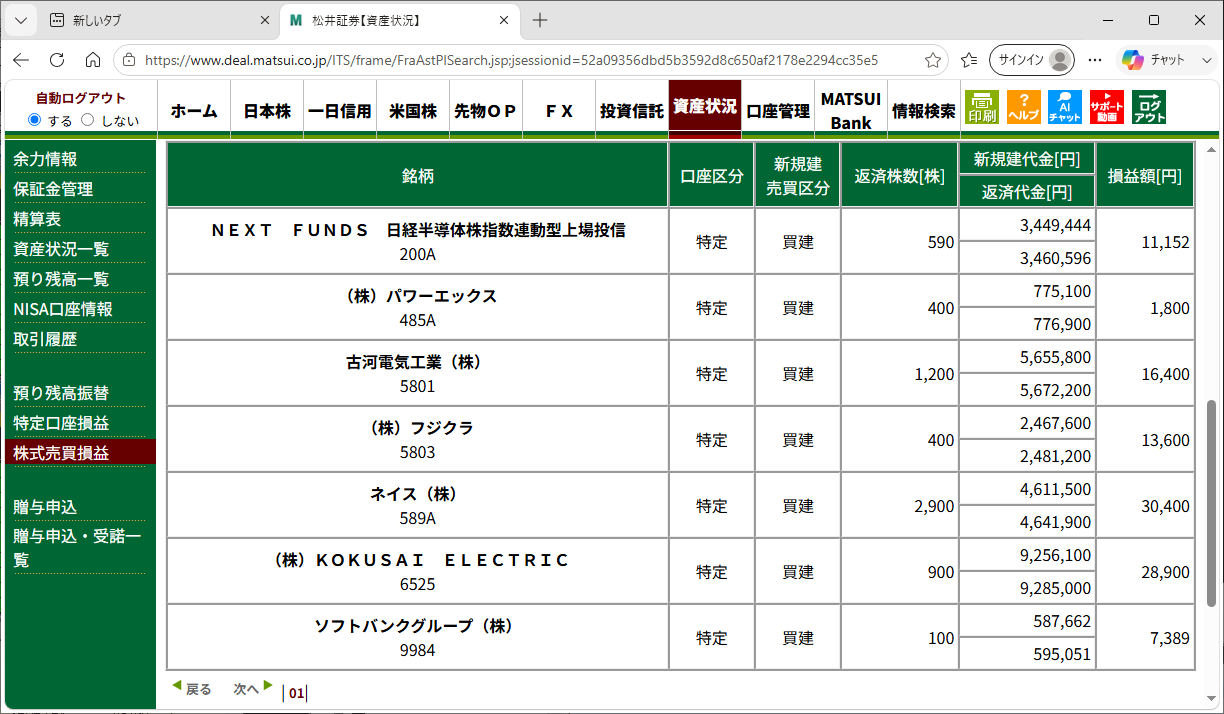
Task: Click the browser home icon
Action: point(93,60)
